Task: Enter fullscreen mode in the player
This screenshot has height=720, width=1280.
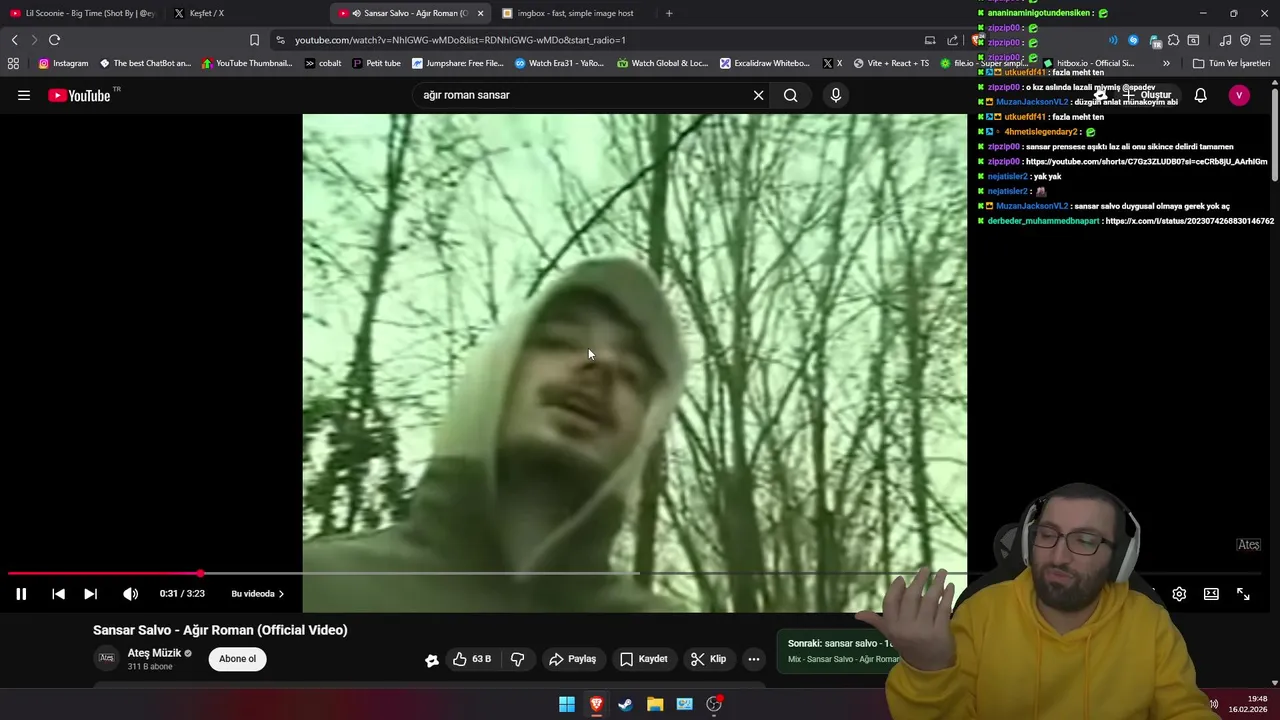Action: tap(1243, 594)
